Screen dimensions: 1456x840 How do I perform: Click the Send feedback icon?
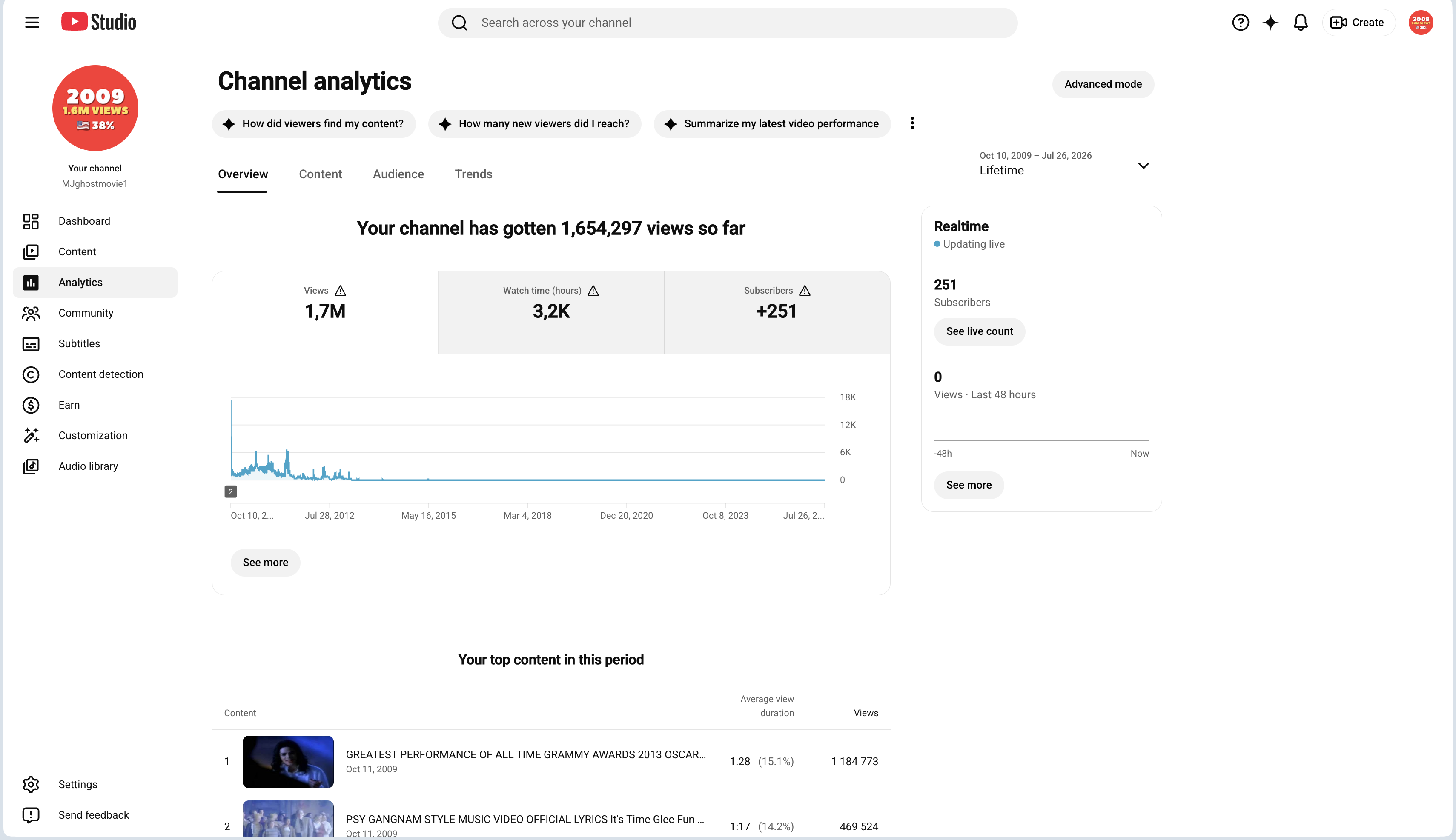pyautogui.click(x=31, y=814)
